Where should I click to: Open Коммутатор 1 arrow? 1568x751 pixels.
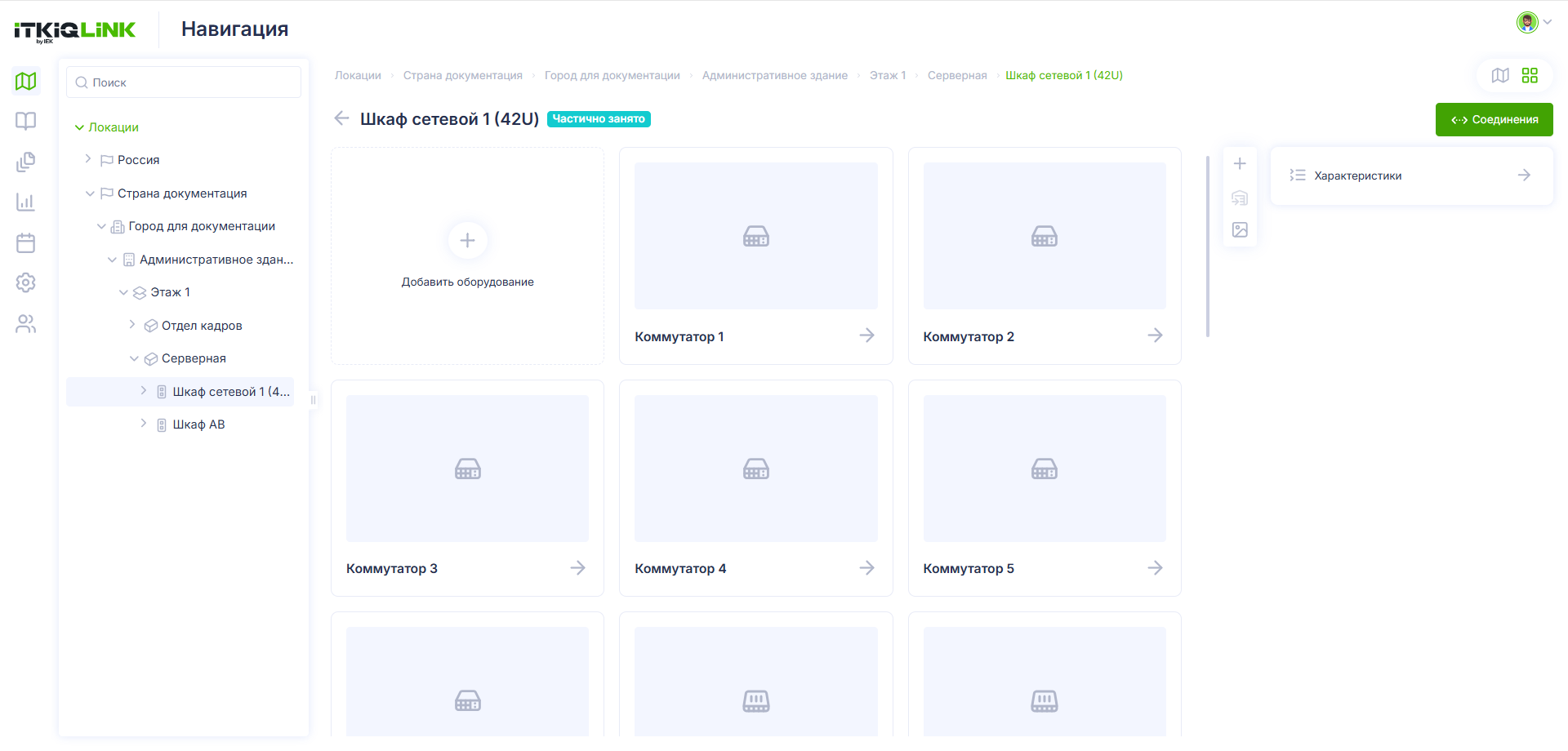[x=866, y=336]
